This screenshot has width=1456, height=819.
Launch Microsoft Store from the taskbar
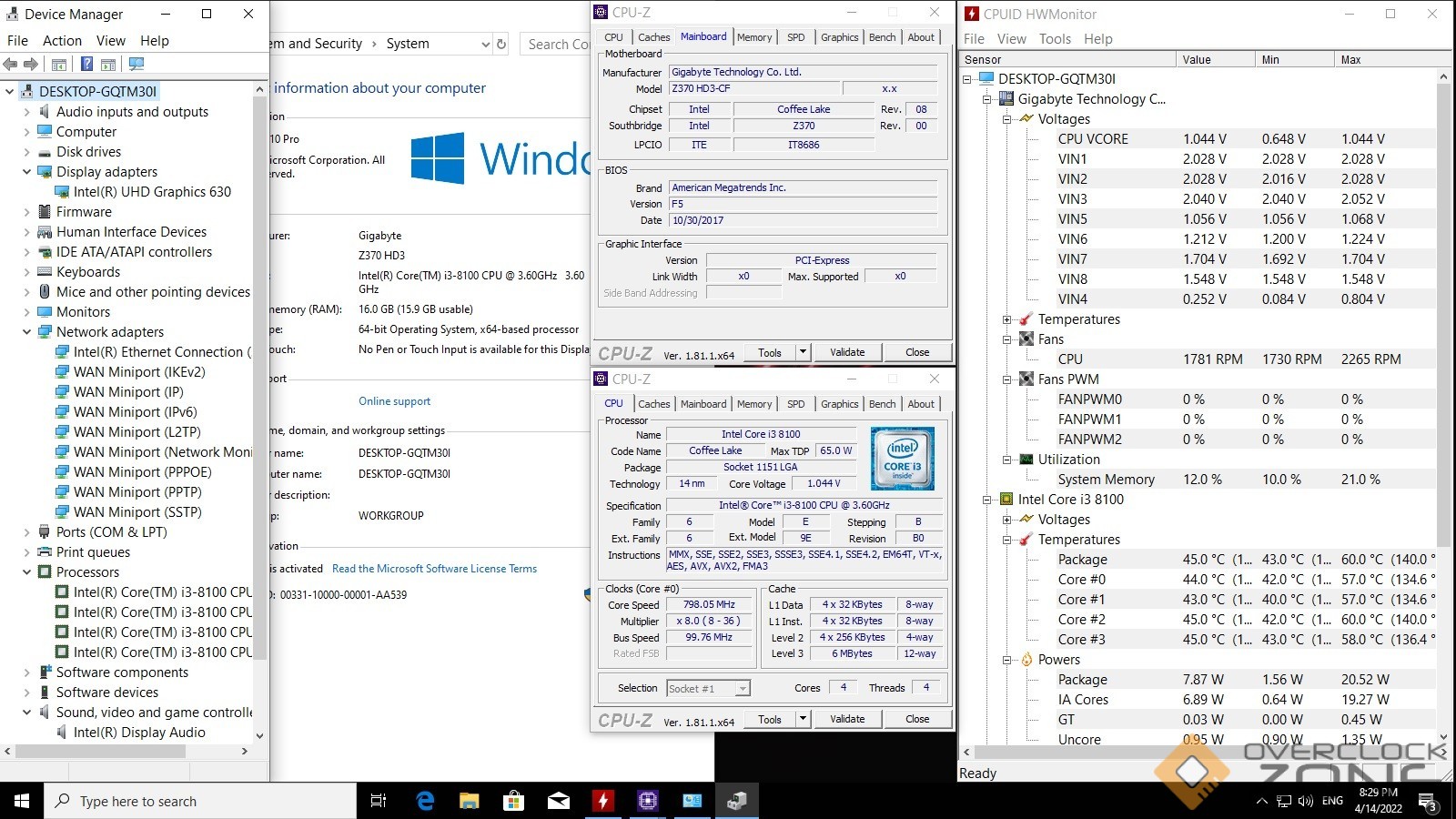pyautogui.click(x=513, y=801)
